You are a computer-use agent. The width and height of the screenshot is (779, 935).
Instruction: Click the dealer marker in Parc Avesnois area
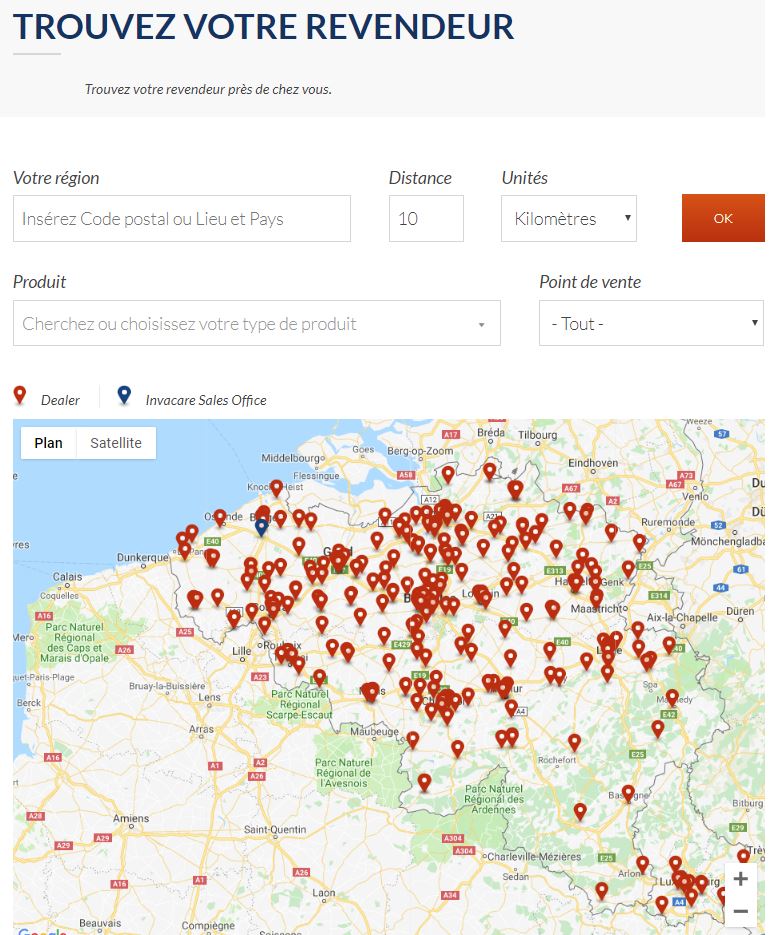pyautogui.click(x=424, y=781)
